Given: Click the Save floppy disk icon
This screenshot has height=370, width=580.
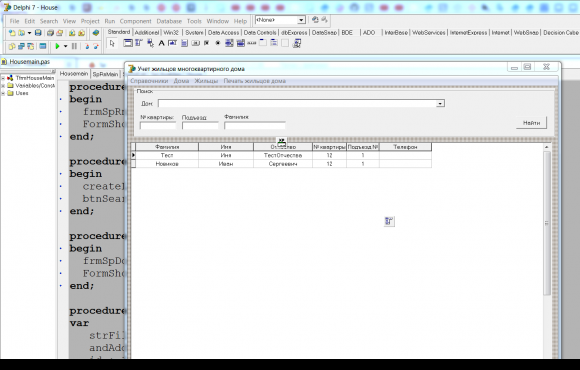Looking at the screenshot, I should tap(38, 33).
